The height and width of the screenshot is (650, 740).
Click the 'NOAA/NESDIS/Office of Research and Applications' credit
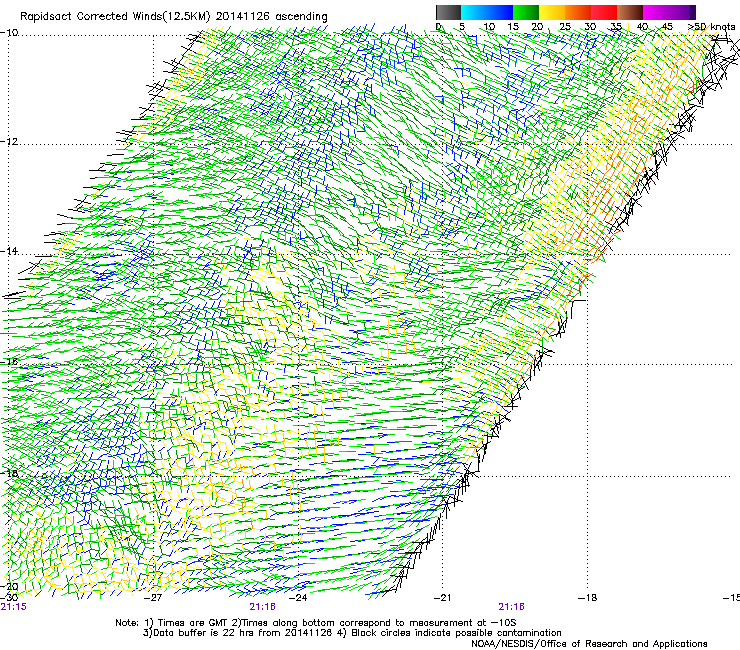click(x=589, y=644)
